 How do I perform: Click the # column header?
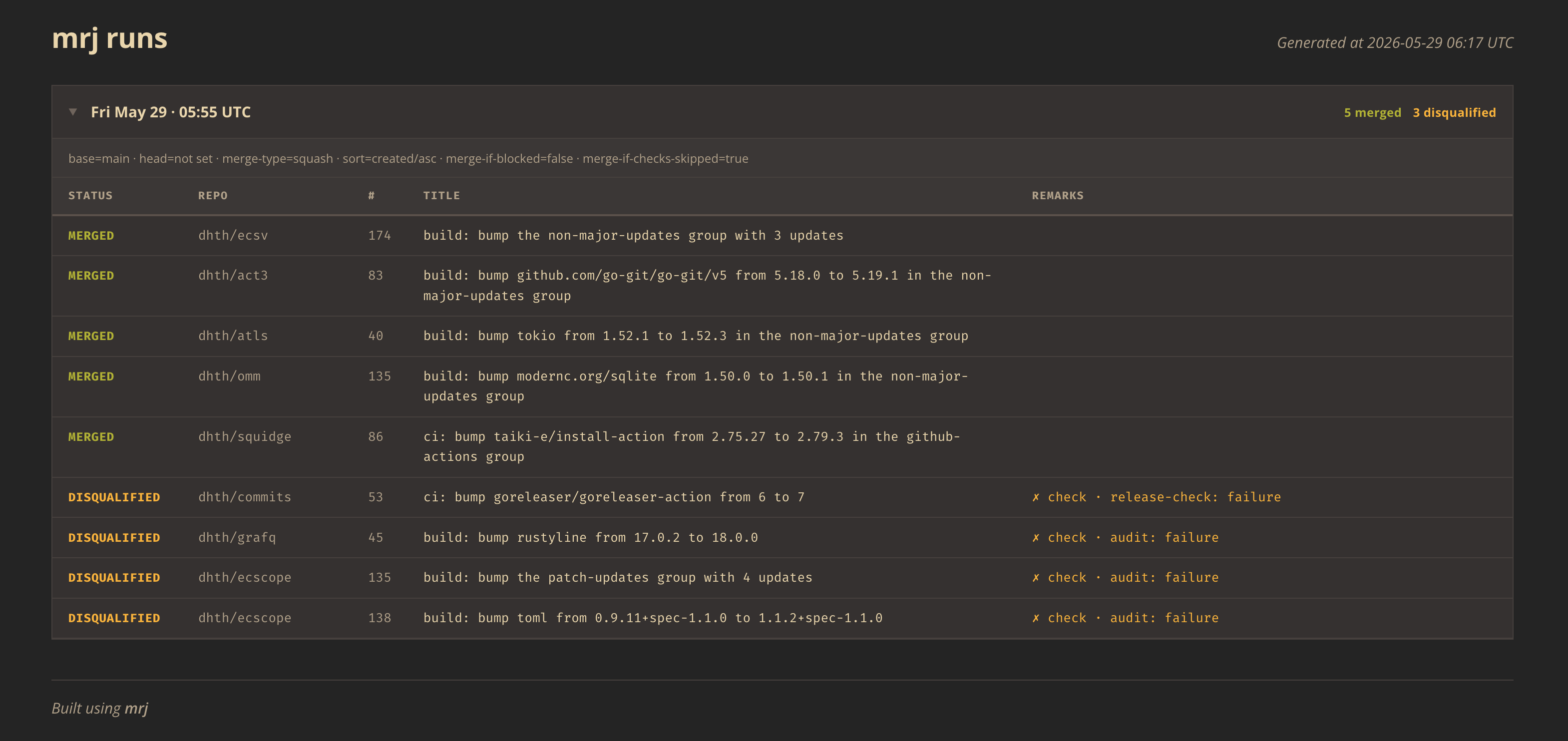(x=372, y=195)
